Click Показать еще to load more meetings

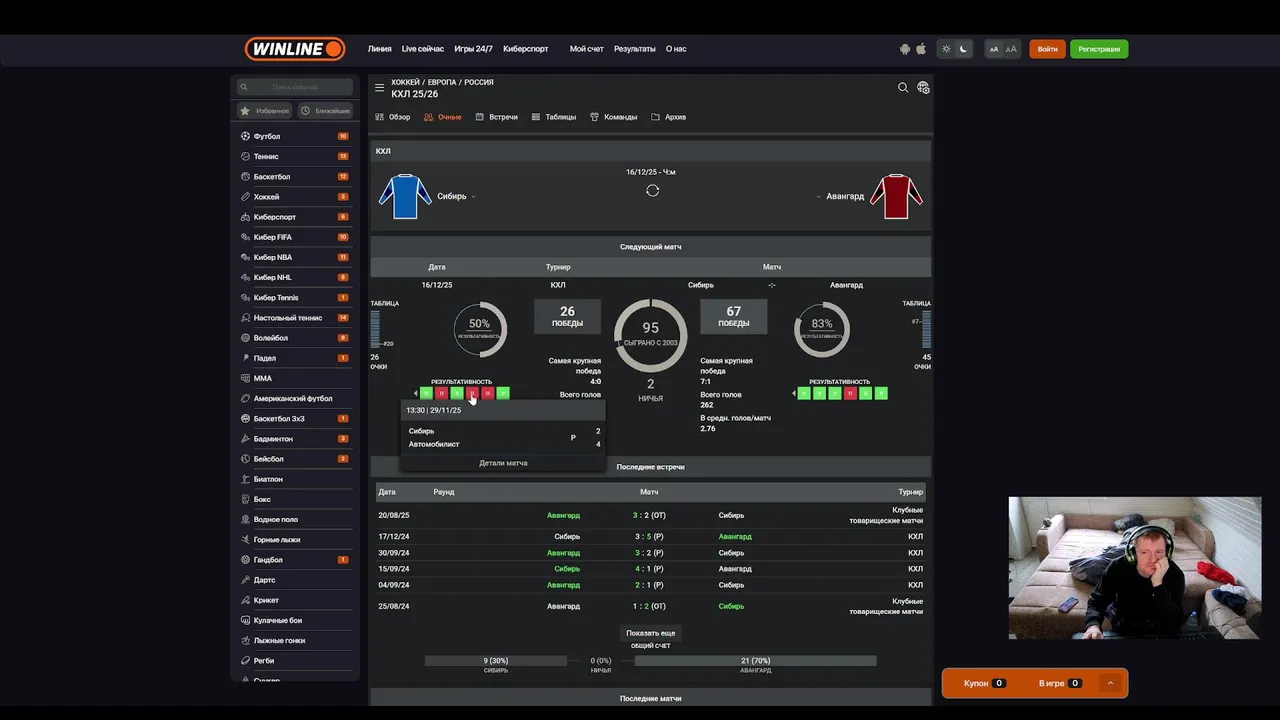[650, 633]
